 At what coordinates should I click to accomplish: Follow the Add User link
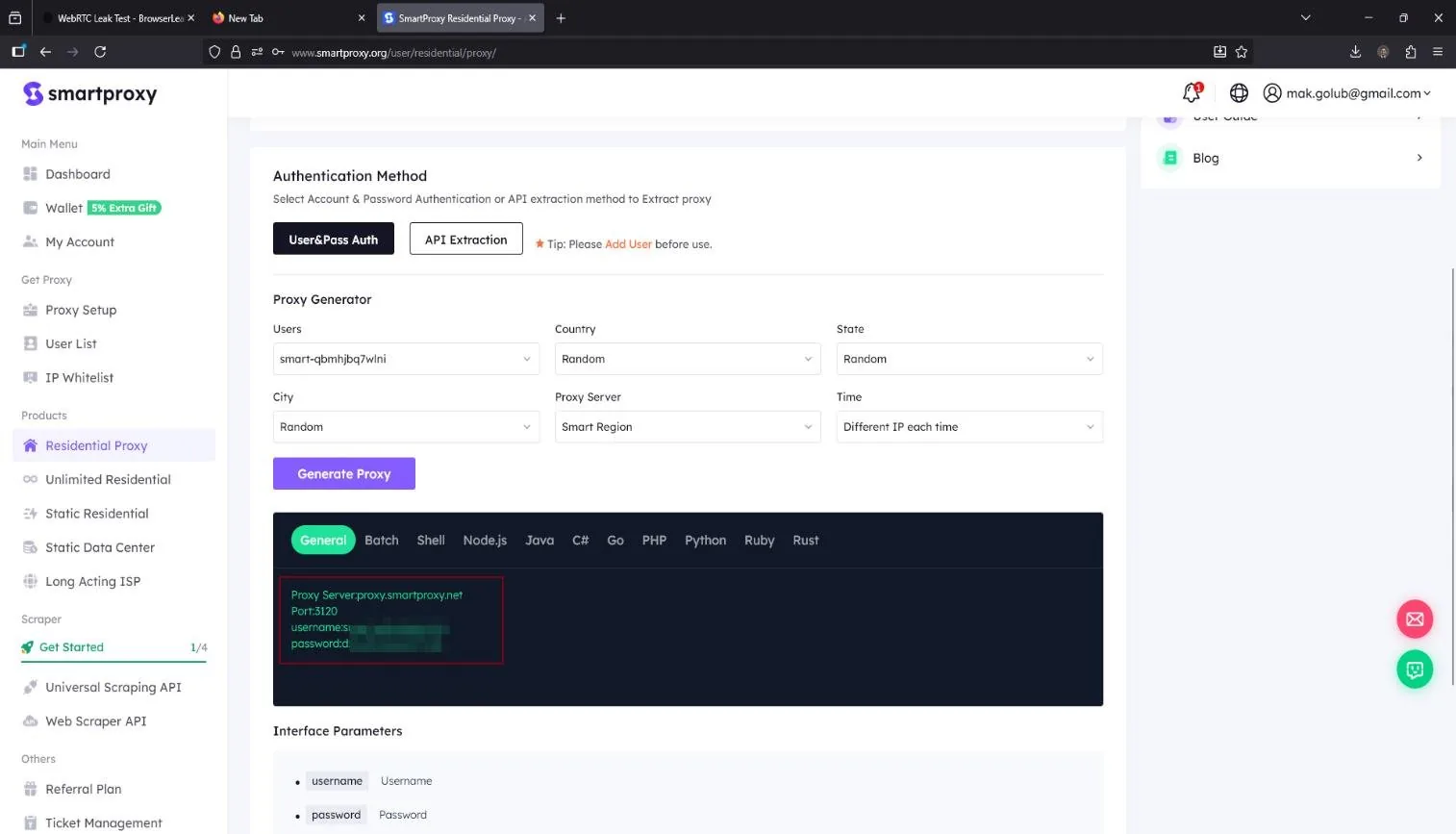pos(628,244)
